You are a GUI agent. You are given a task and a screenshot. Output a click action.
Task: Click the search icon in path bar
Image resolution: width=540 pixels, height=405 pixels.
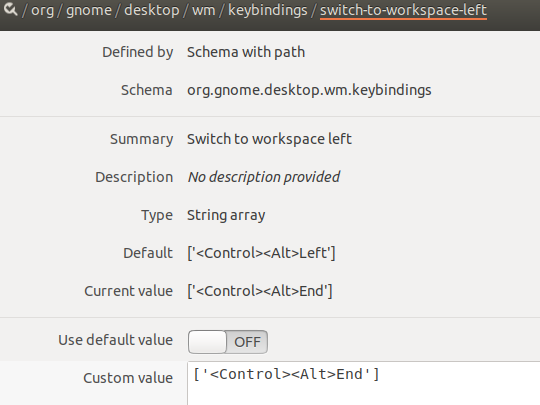pos(10,9)
